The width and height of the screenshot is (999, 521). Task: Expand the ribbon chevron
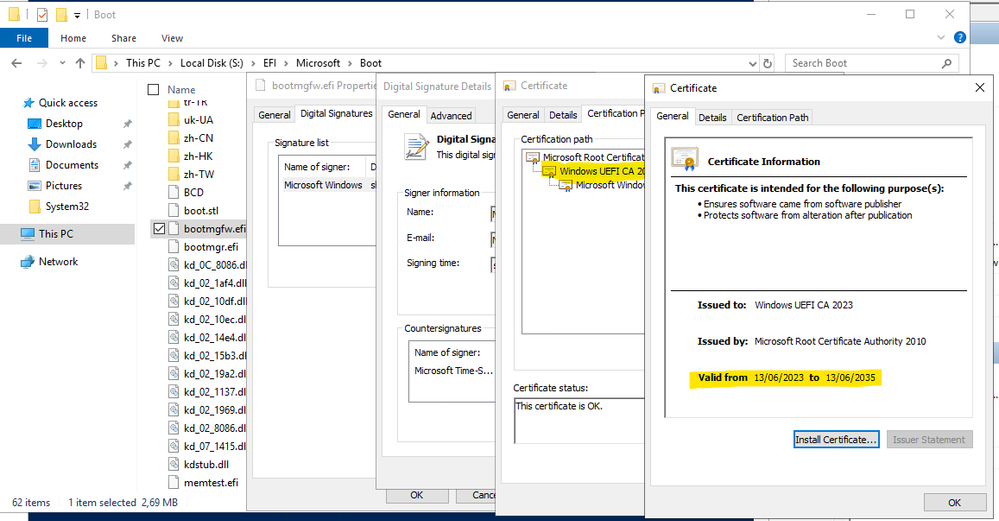[940, 38]
